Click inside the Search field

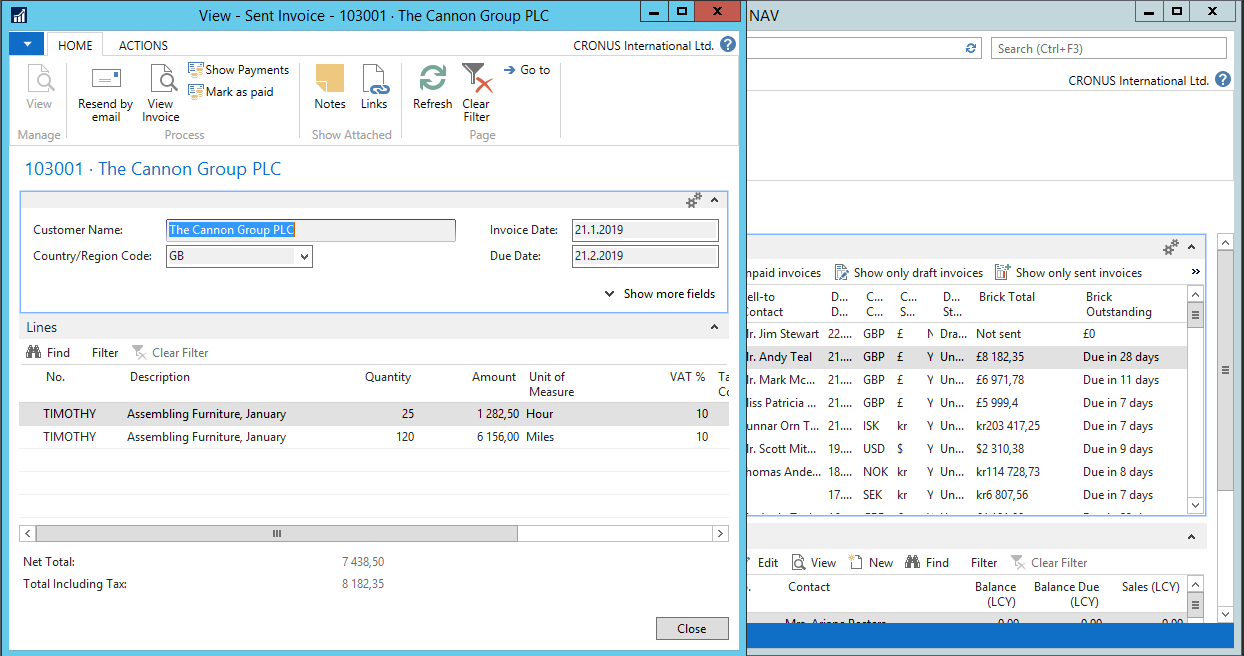(x=1108, y=47)
